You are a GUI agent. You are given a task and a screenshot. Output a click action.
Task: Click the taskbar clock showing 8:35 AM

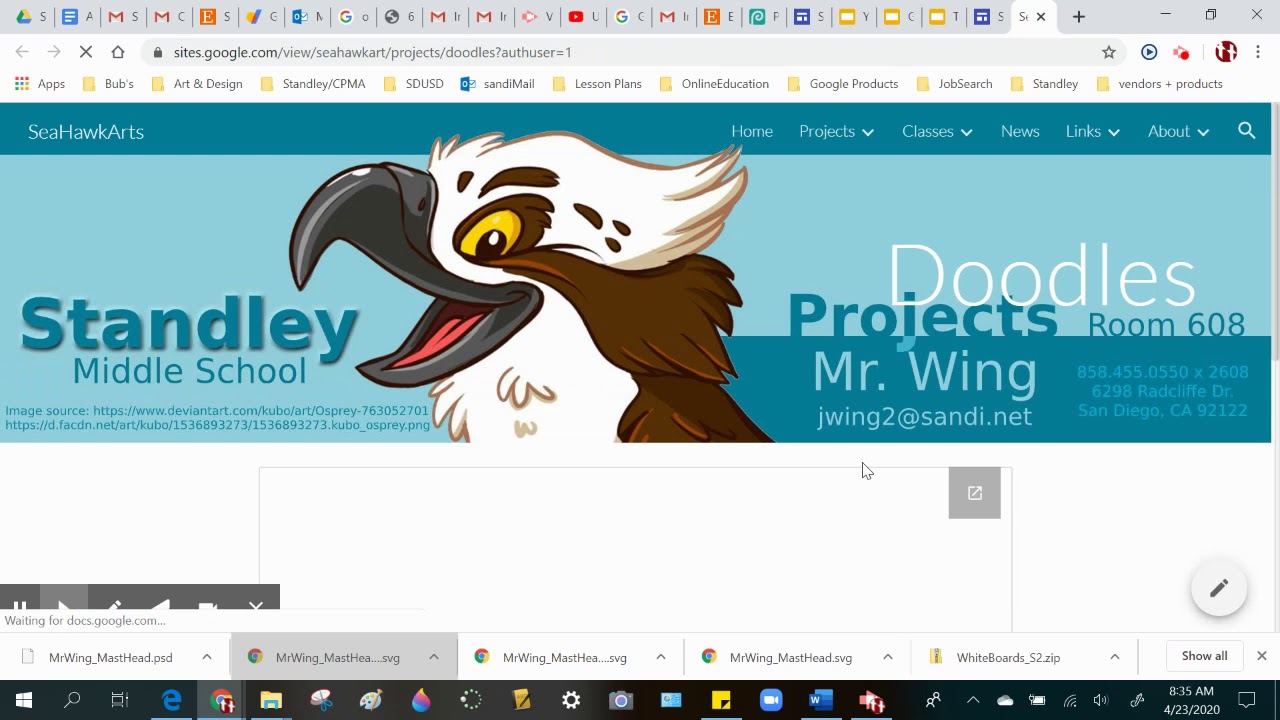point(1190,701)
